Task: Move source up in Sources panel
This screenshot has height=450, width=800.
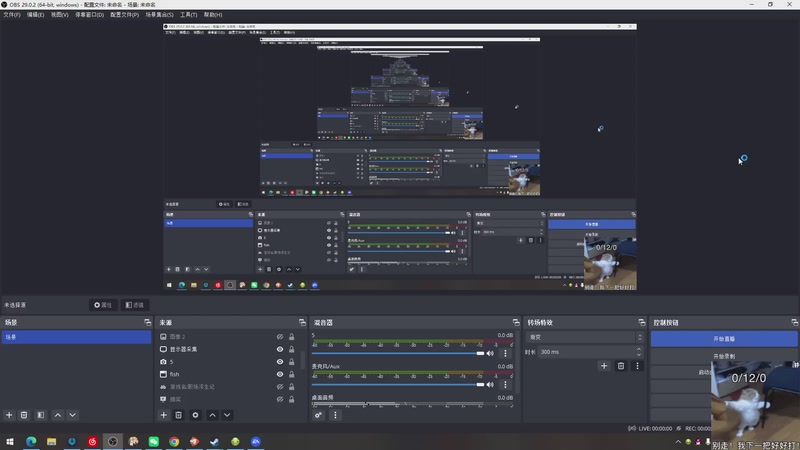Action: click(212, 415)
